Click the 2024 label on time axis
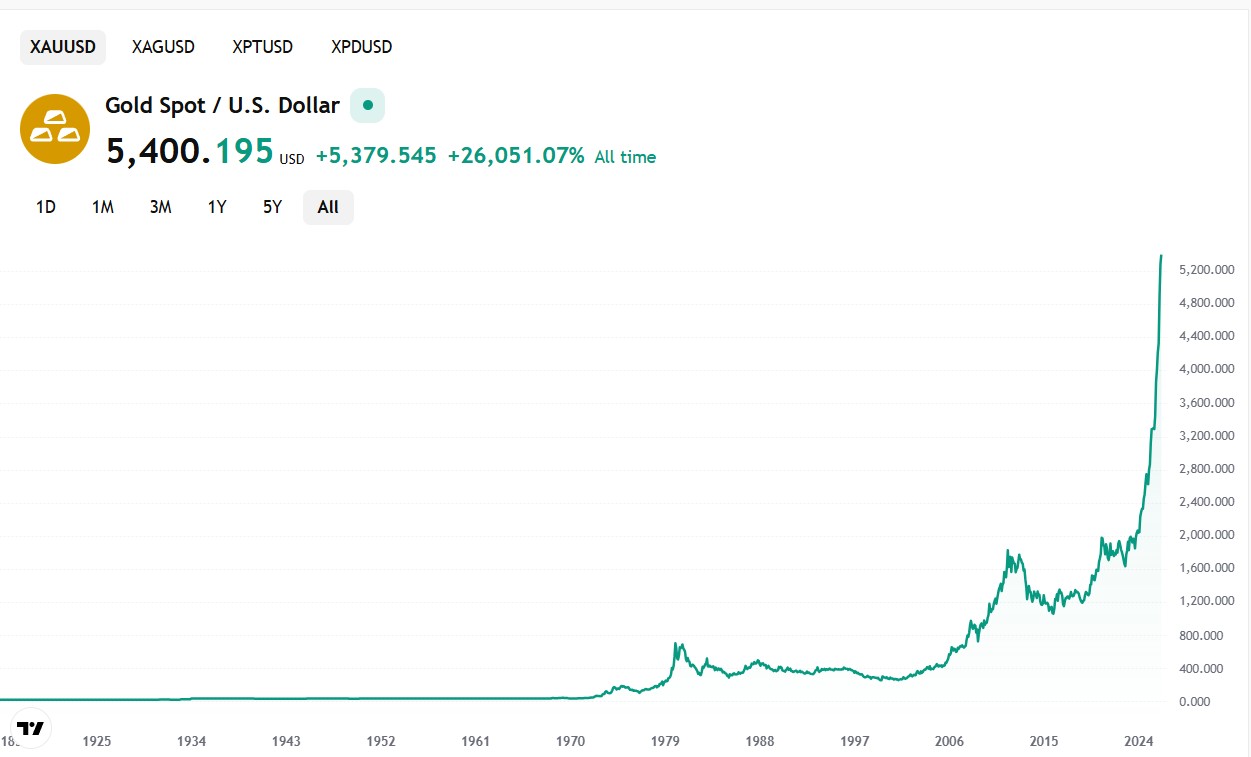 pyautogui.click(x=1139, y=741)
